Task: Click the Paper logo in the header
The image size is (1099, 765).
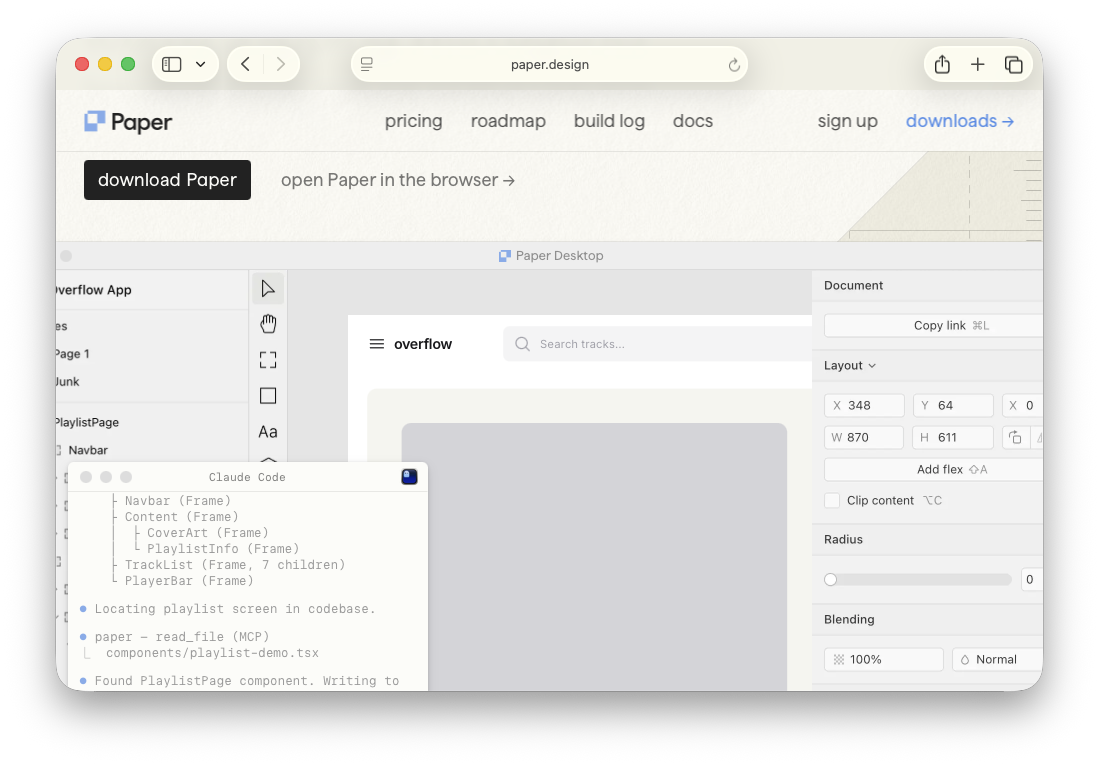Action: (x=127, y=120)
